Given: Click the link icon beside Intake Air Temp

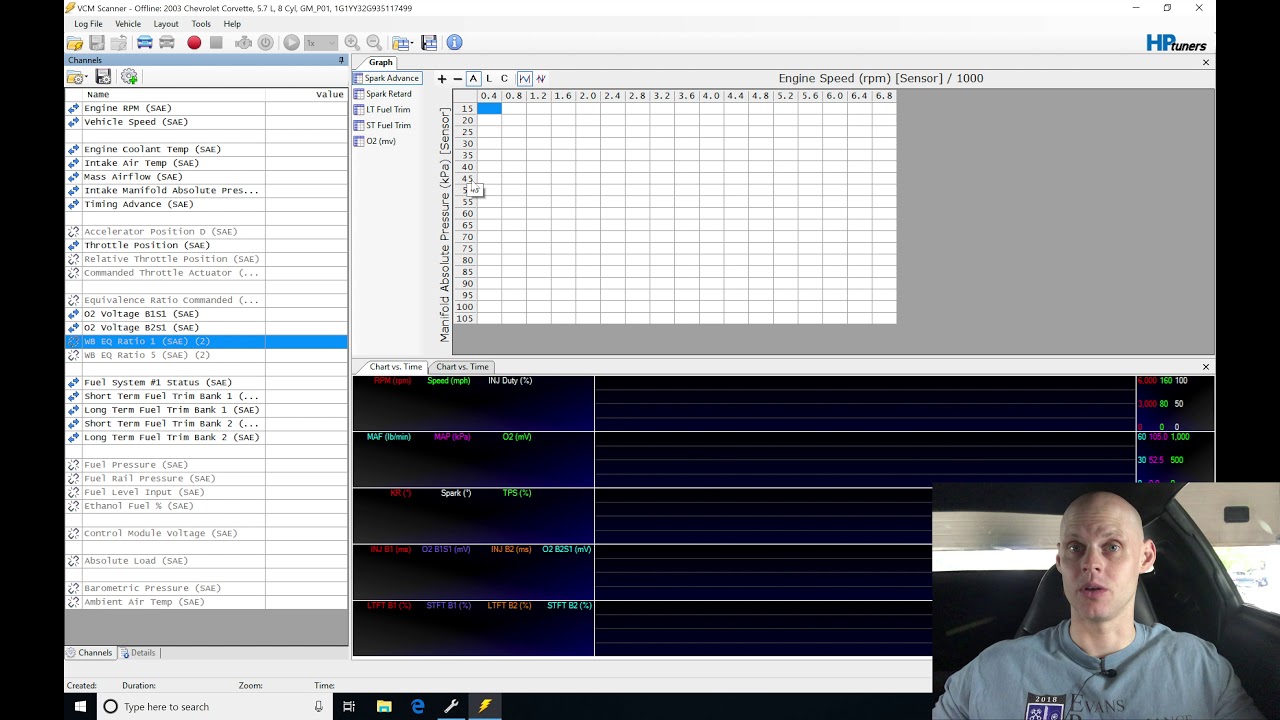Looking at the screenshot, I should (73, 163).
